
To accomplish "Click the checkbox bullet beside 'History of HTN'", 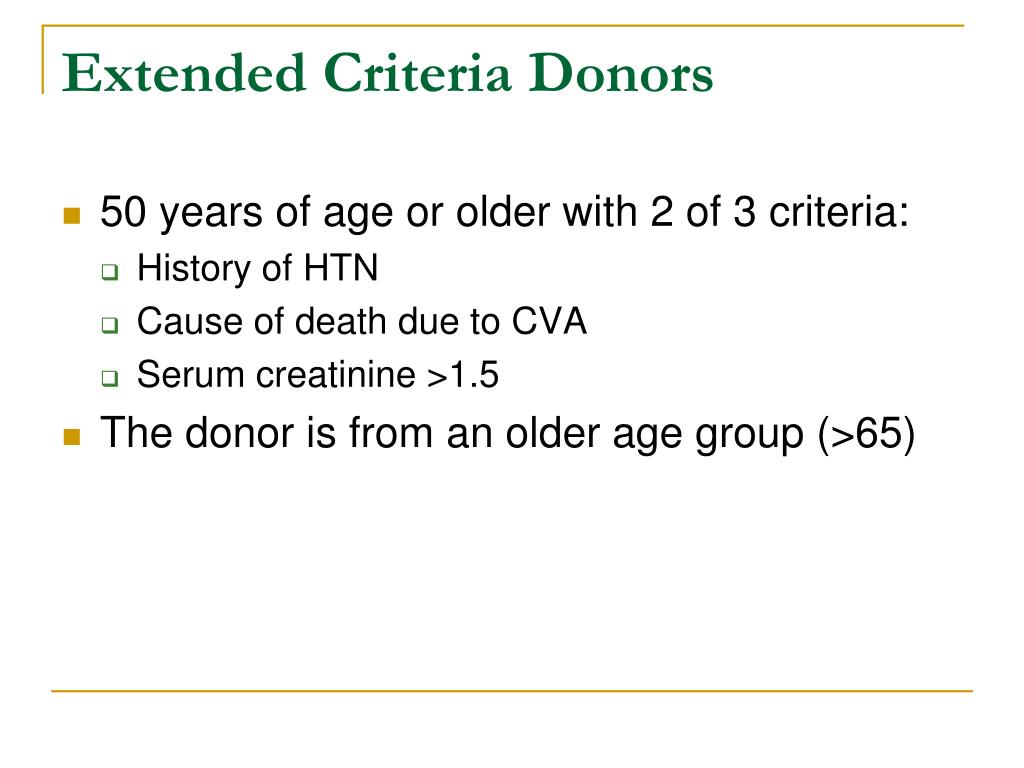I will [x=110, y=272].
